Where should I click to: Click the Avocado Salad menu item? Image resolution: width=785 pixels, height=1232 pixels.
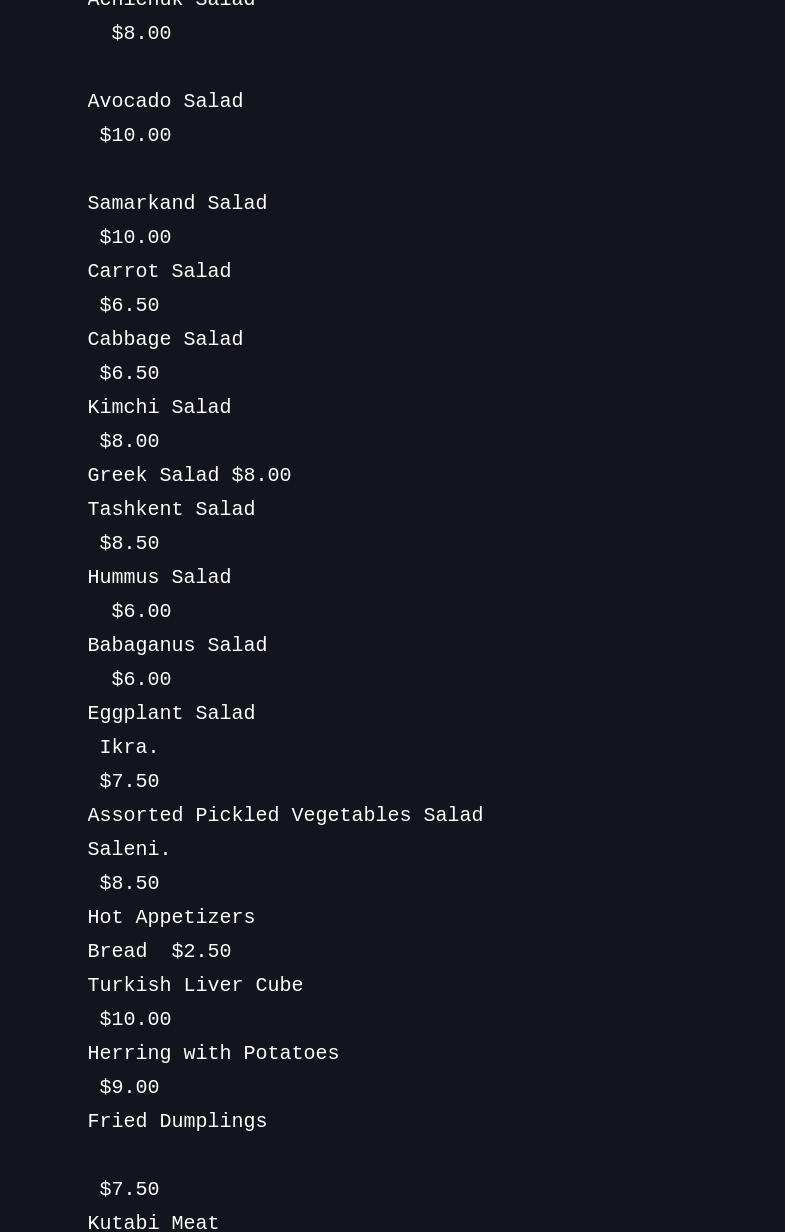[x=165, y=101]
